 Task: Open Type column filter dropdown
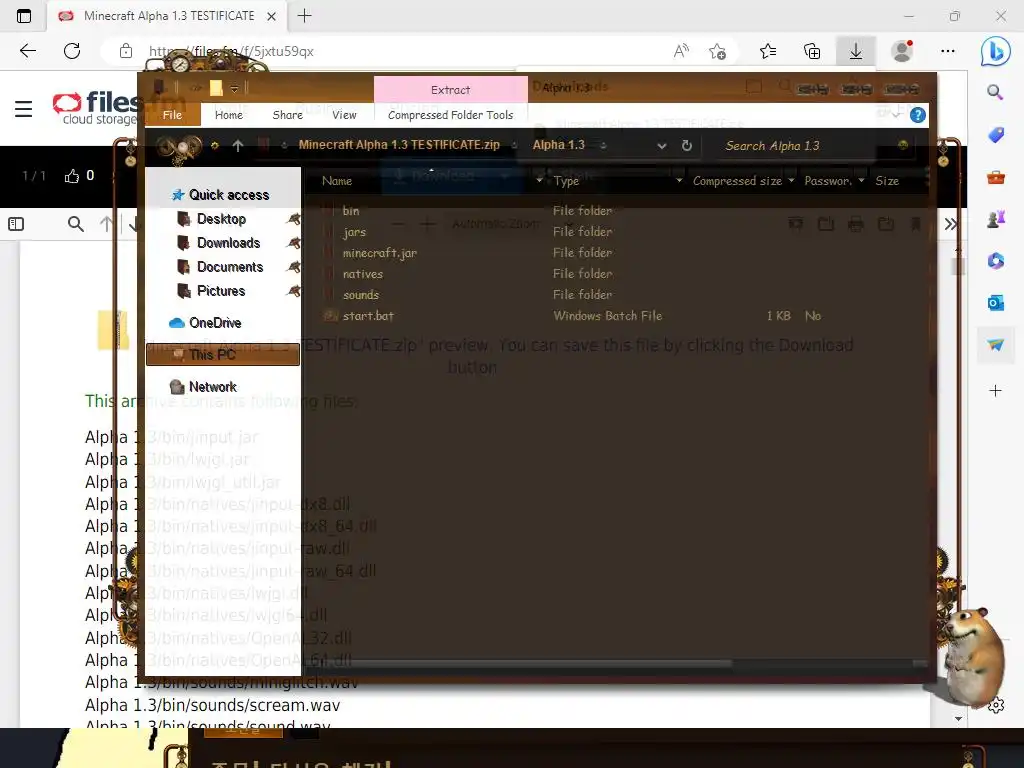point(679,180)
